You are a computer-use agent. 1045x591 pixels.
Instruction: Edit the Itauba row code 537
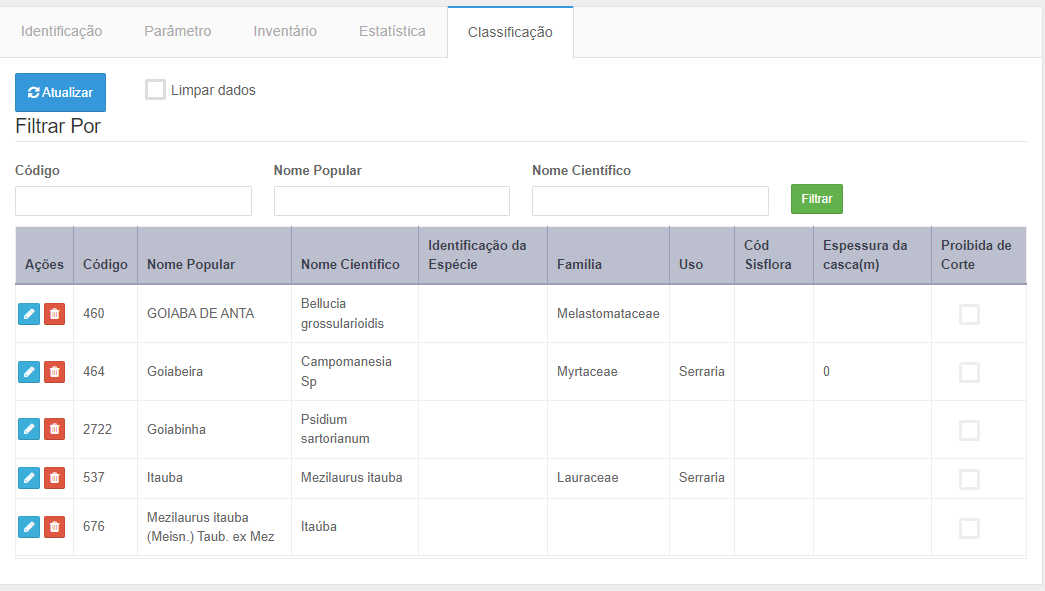pos(29,478)
